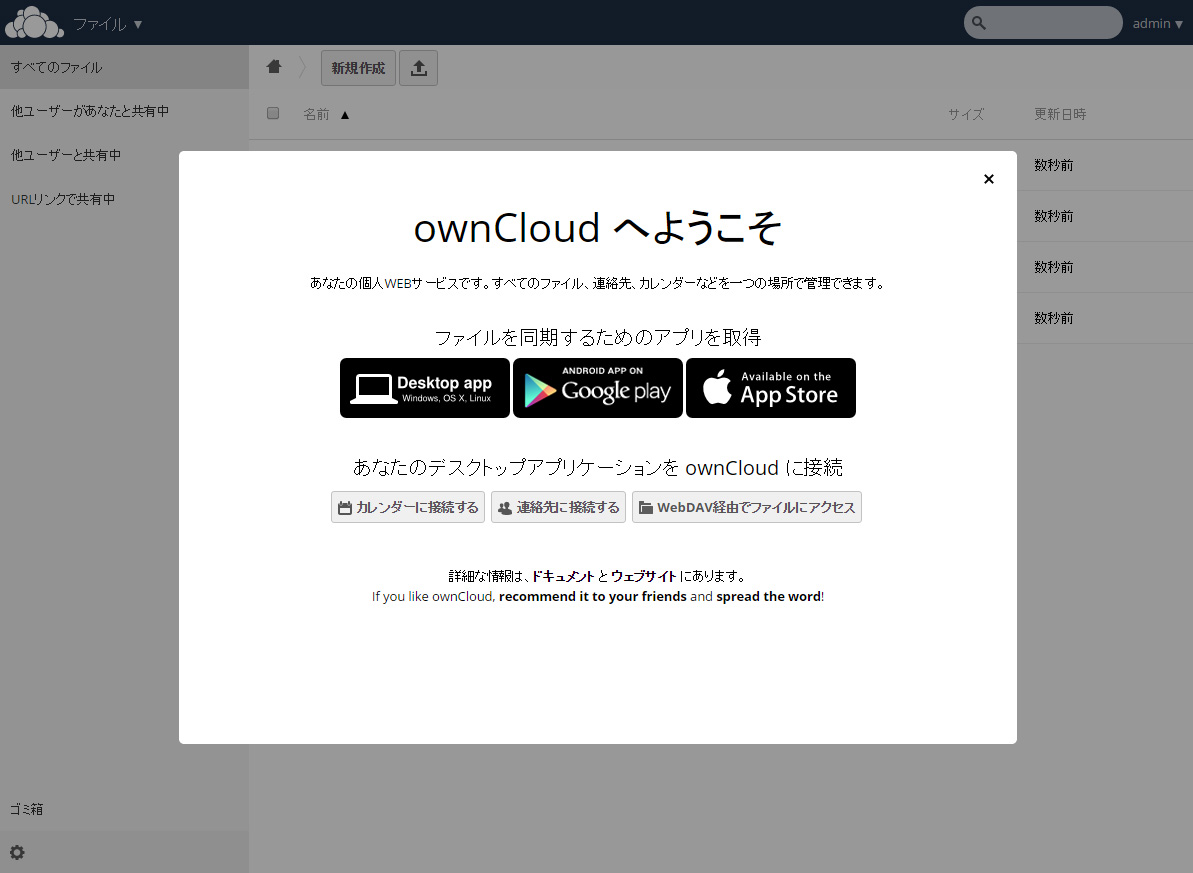Screen dimensions: 1193x873
Task: Click the magnifier search icon
Action: (979, 23)
